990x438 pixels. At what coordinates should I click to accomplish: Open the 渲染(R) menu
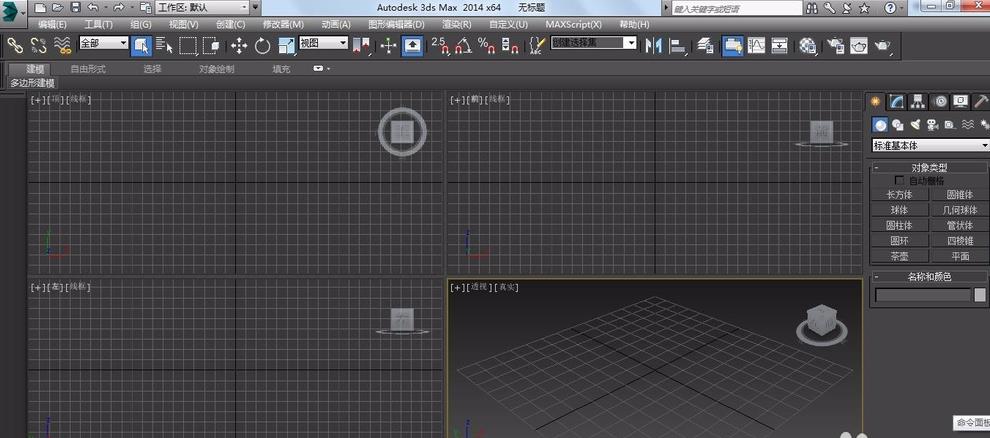[x=456, y=25]
